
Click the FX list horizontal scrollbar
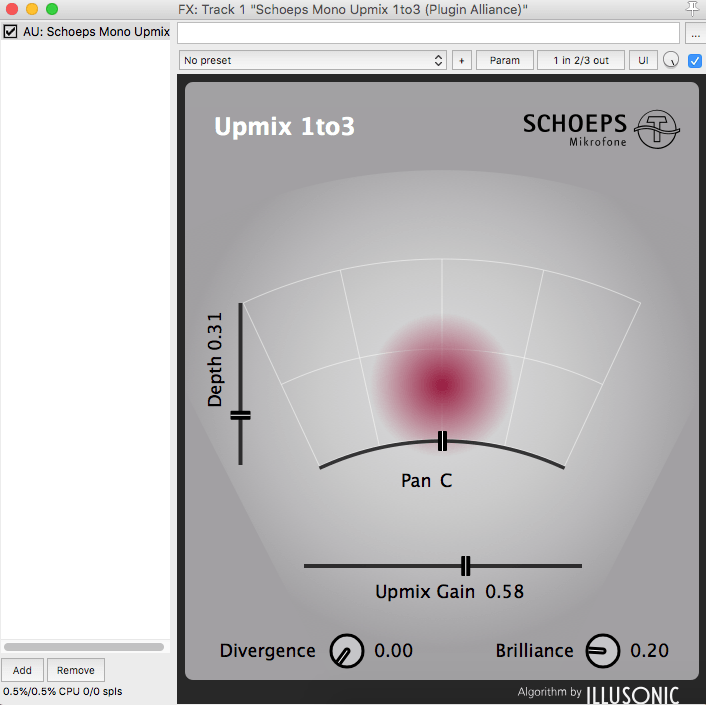(x=84, y=647)
